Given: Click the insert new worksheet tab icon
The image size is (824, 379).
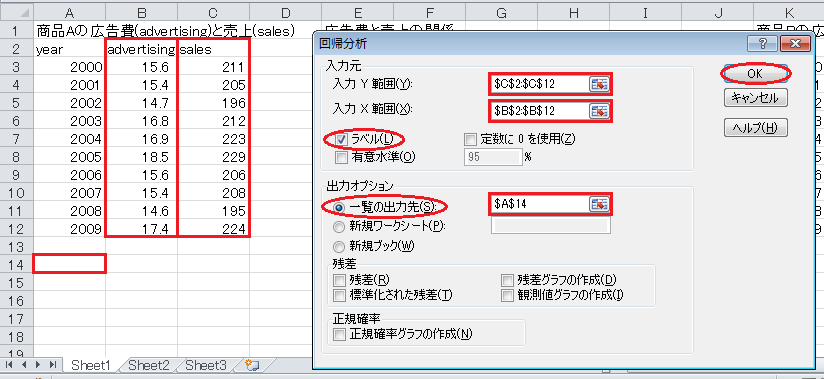Looking at the screenshot, I should click(253, 365).
